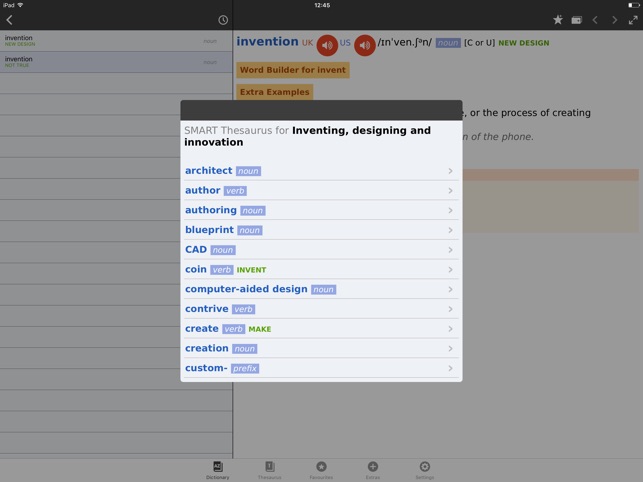Tap chevron on authoring row
This screenshot has height=482, width=643.
click(x=450, y=210)
